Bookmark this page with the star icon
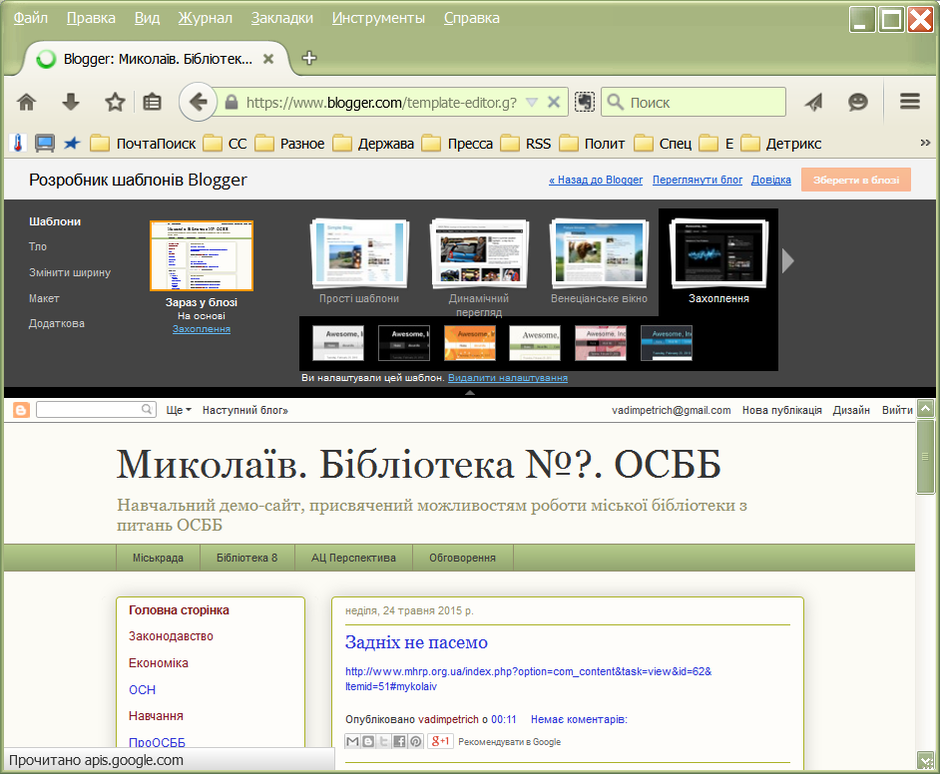This screenshot has height=774, width=940. coord(115,103)
